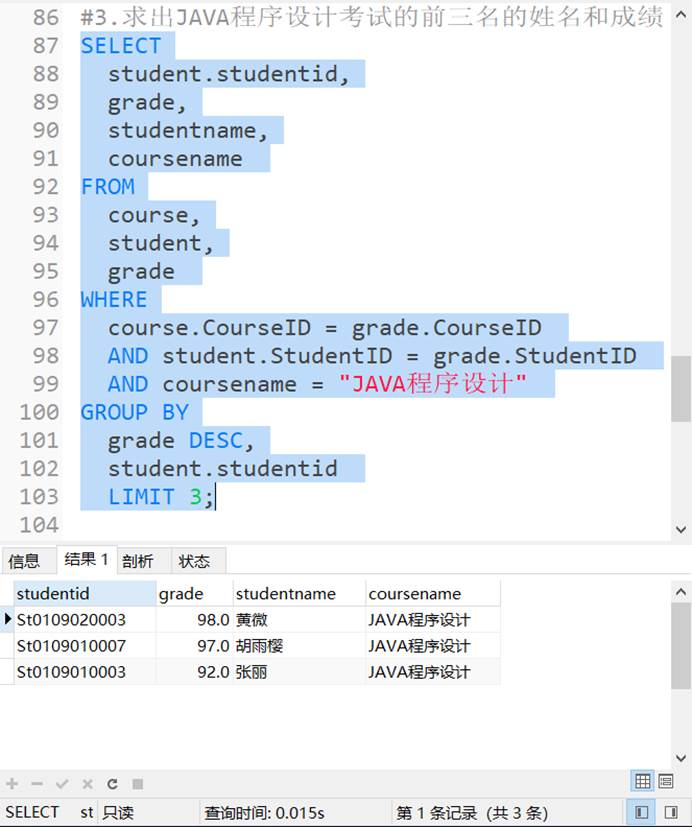Screen dimensions: 692x827
Task: Click the results grid scrollbar thumb
Action: coord(681,646)
